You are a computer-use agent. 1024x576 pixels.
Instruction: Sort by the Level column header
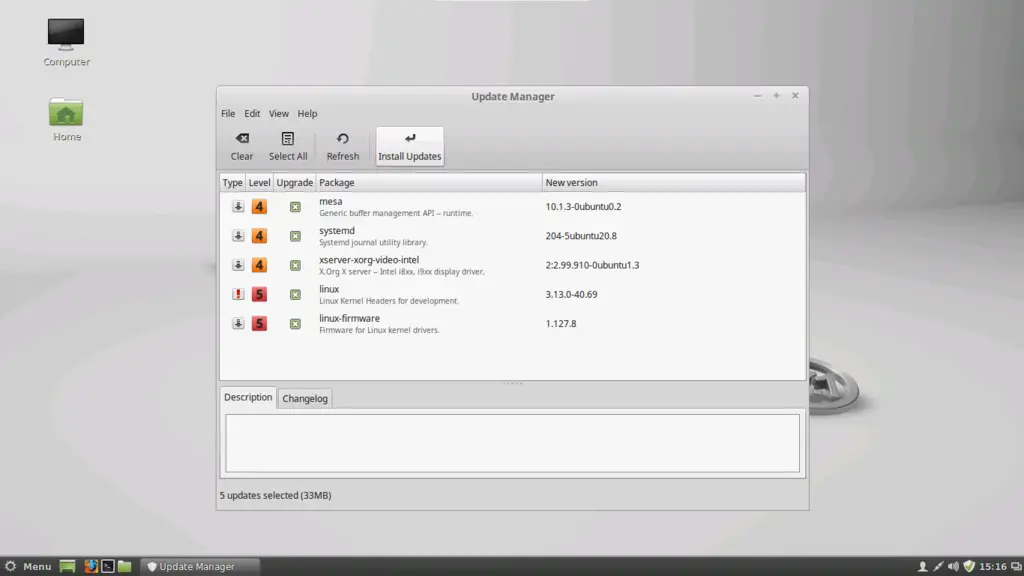tap(259, 183)
